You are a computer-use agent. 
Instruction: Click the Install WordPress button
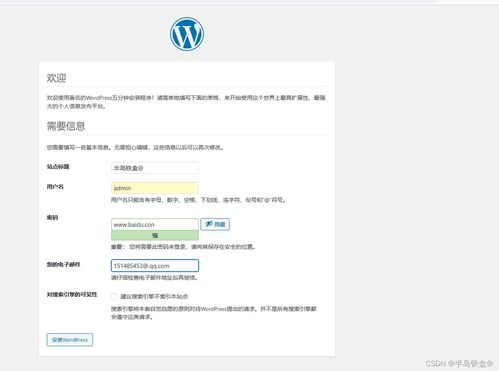pos(70,340)
